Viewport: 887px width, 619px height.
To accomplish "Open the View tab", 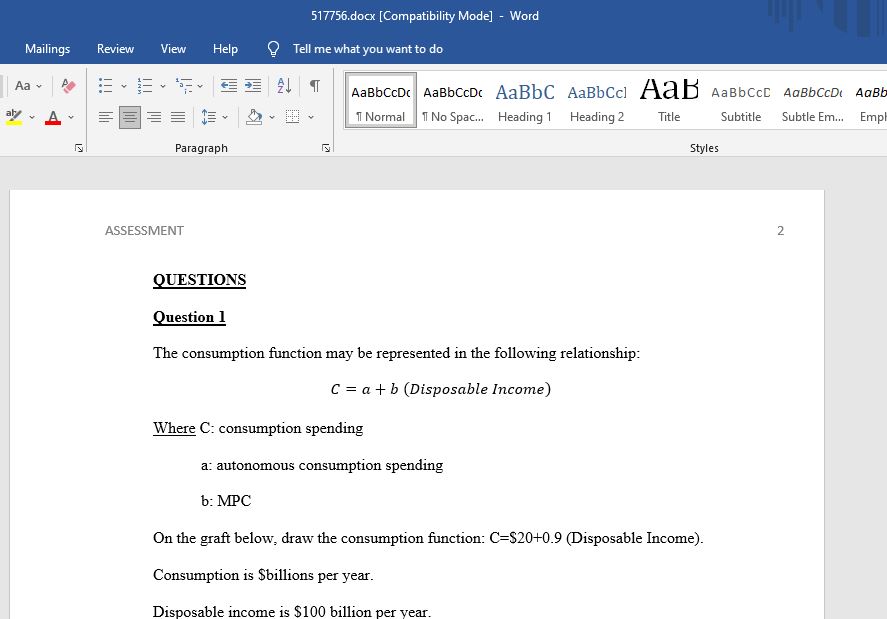I will coord(173,49).
